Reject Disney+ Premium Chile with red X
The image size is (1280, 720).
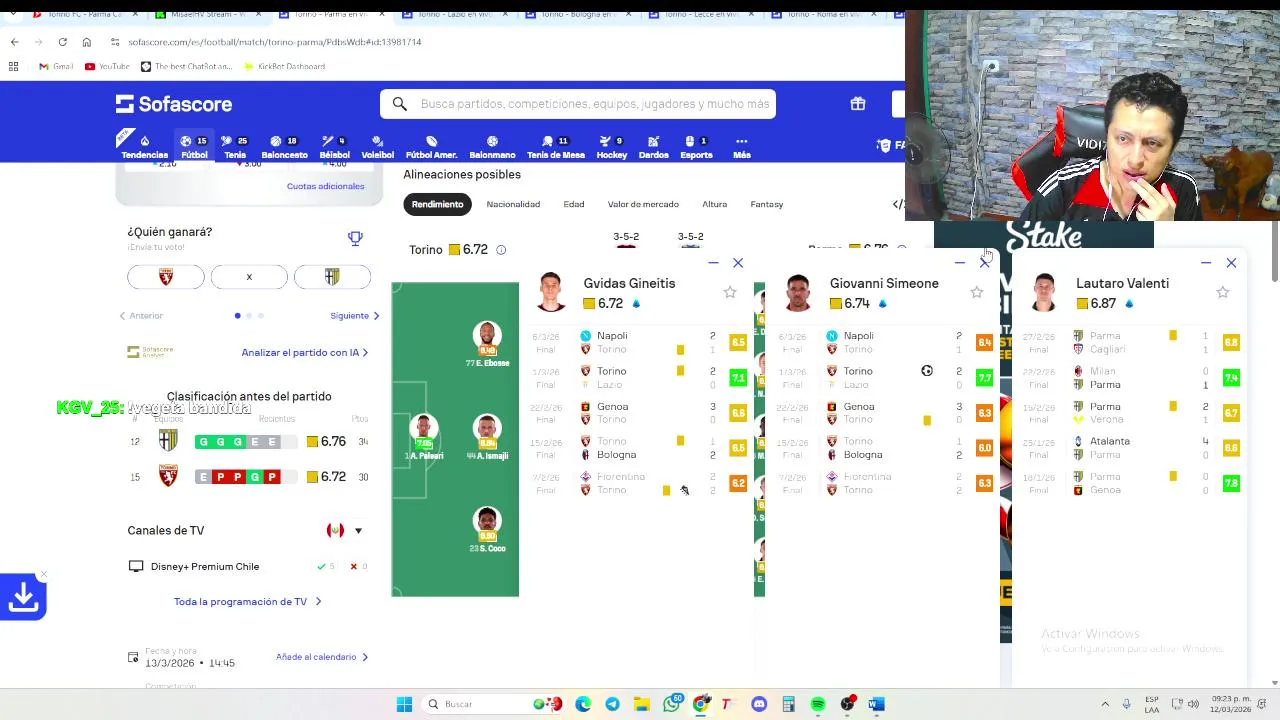click(358, 567)
